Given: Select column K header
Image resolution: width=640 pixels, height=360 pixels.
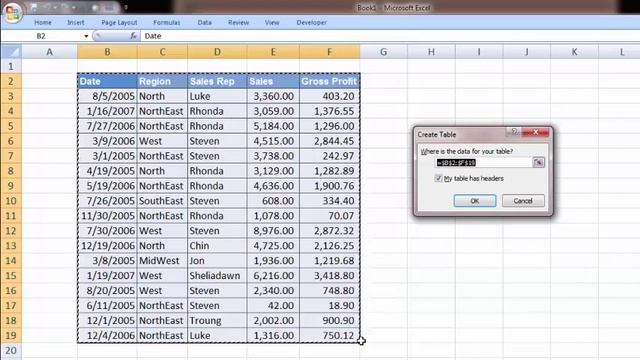Looking at the screenshot, I should [x=574, y=52].
